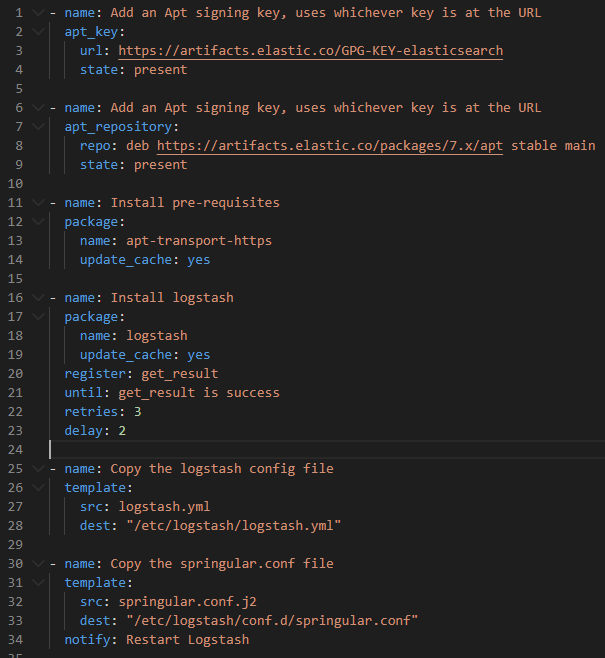Click 'logstash.yml' src value on line 27

164,507
